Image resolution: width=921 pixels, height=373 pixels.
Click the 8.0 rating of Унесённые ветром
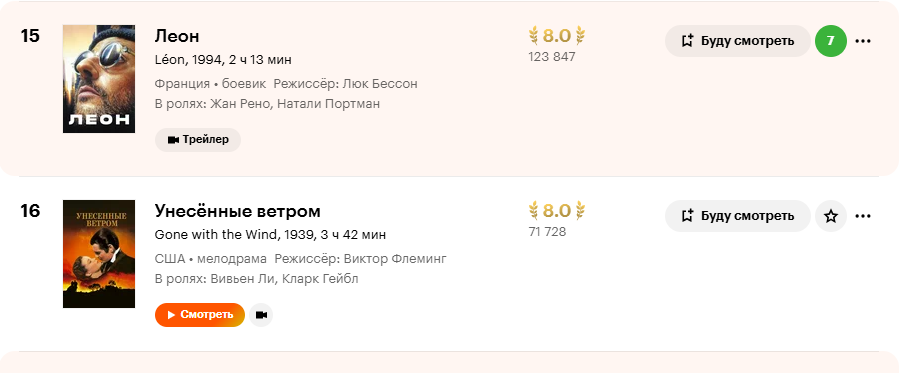coord(557,211)
